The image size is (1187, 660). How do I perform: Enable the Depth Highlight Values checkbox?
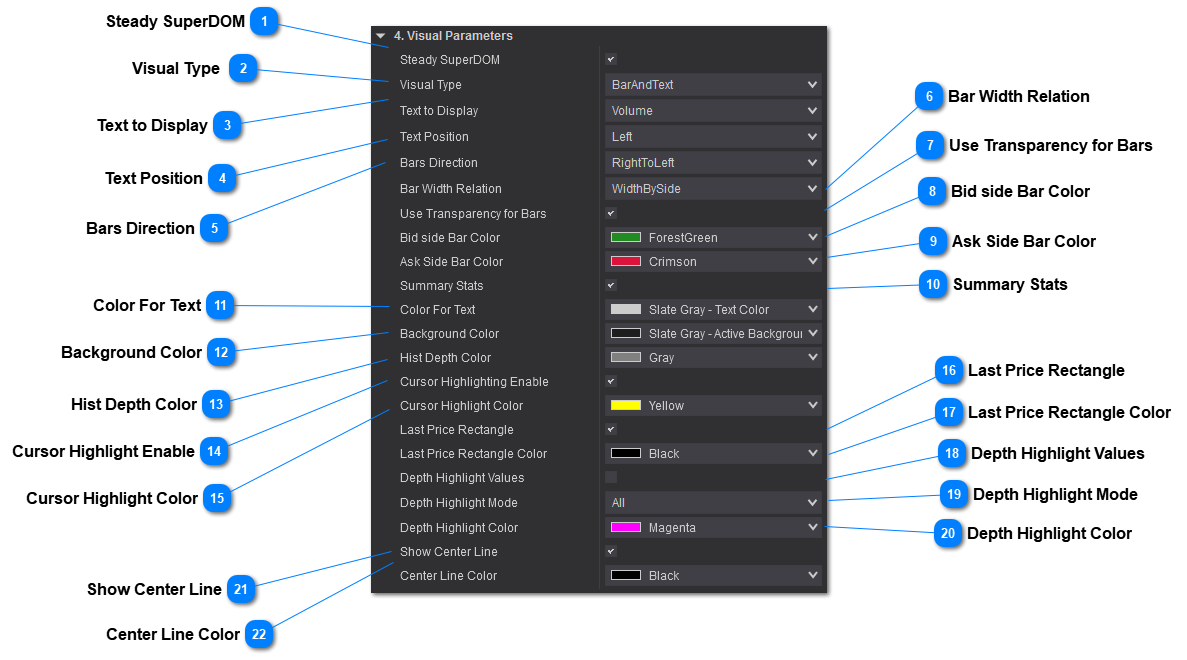[x=611, y=478]
